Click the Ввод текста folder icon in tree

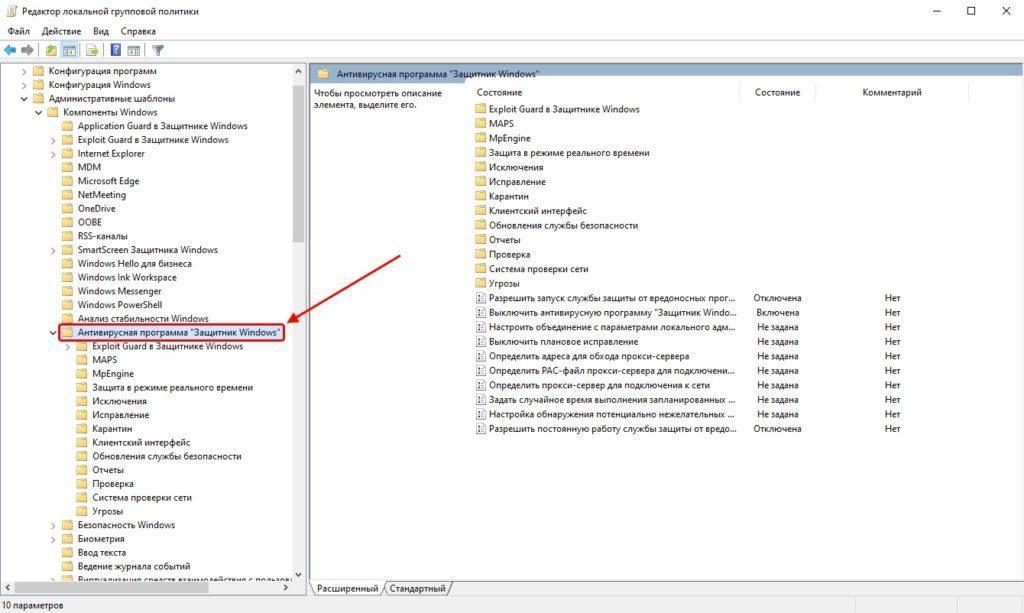point(67,552)
